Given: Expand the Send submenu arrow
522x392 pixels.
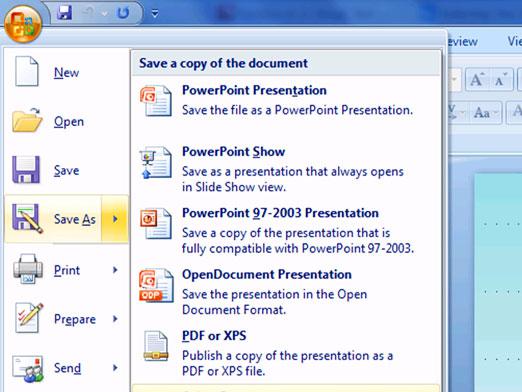Looking at the screenshot, I should [x=115, y=368].
